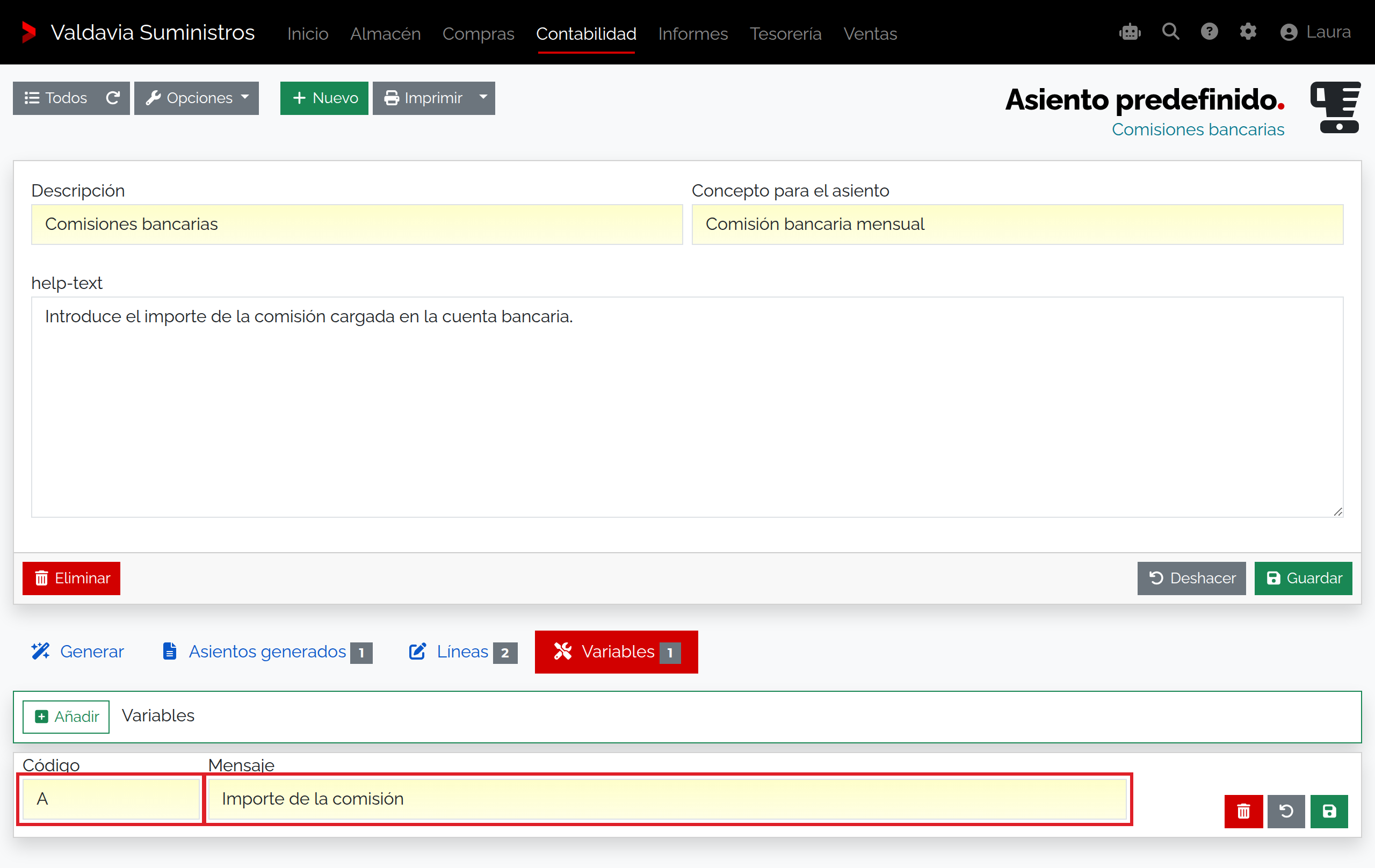Click the green Guardar button
Image resolution: width=1375 pixels, height=868 pixels.
[x=1303, y=578]
